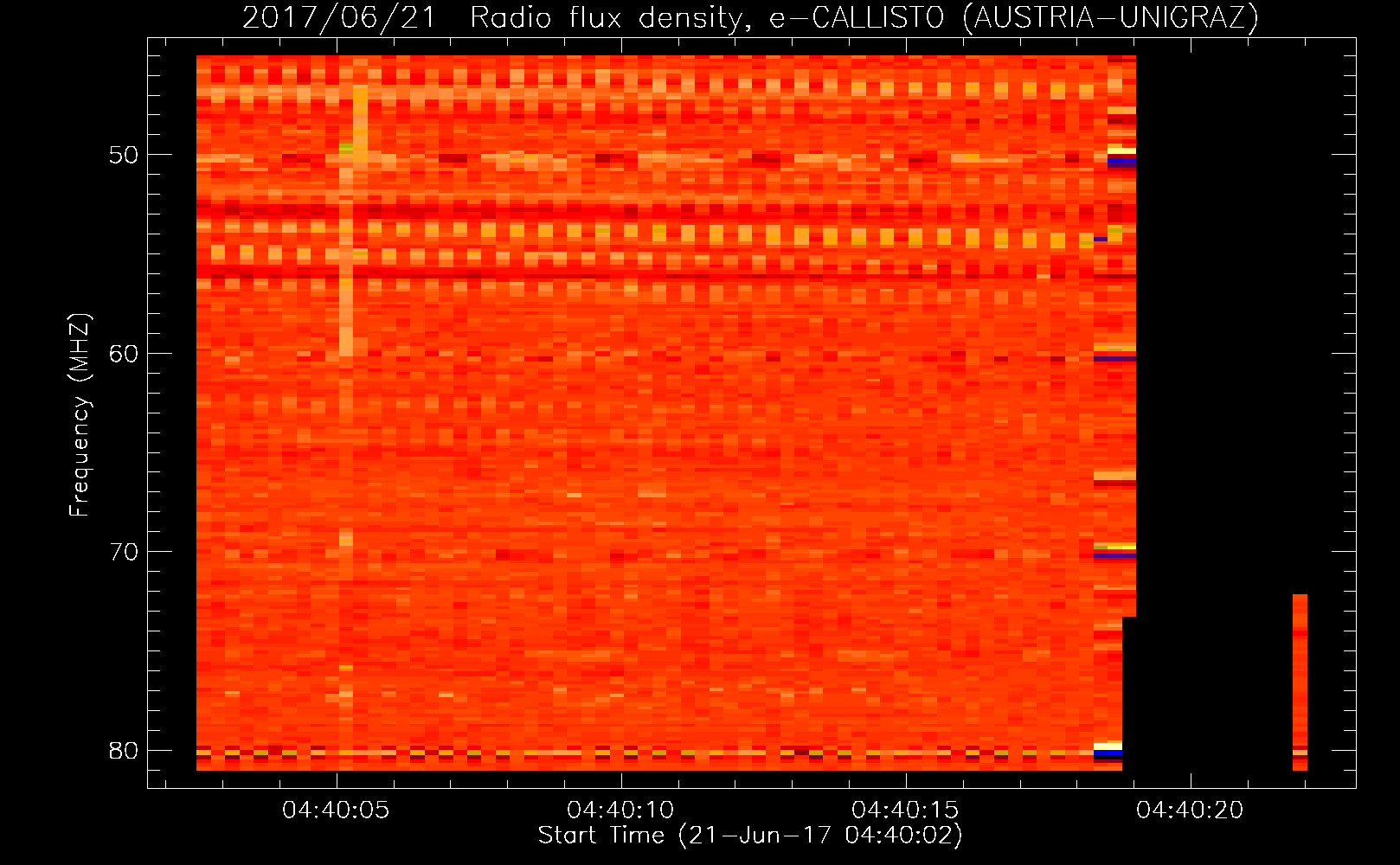The image size is (1400, 865).
Task: Click the 04:40:20 time tick label
Action: (1190, 811)
